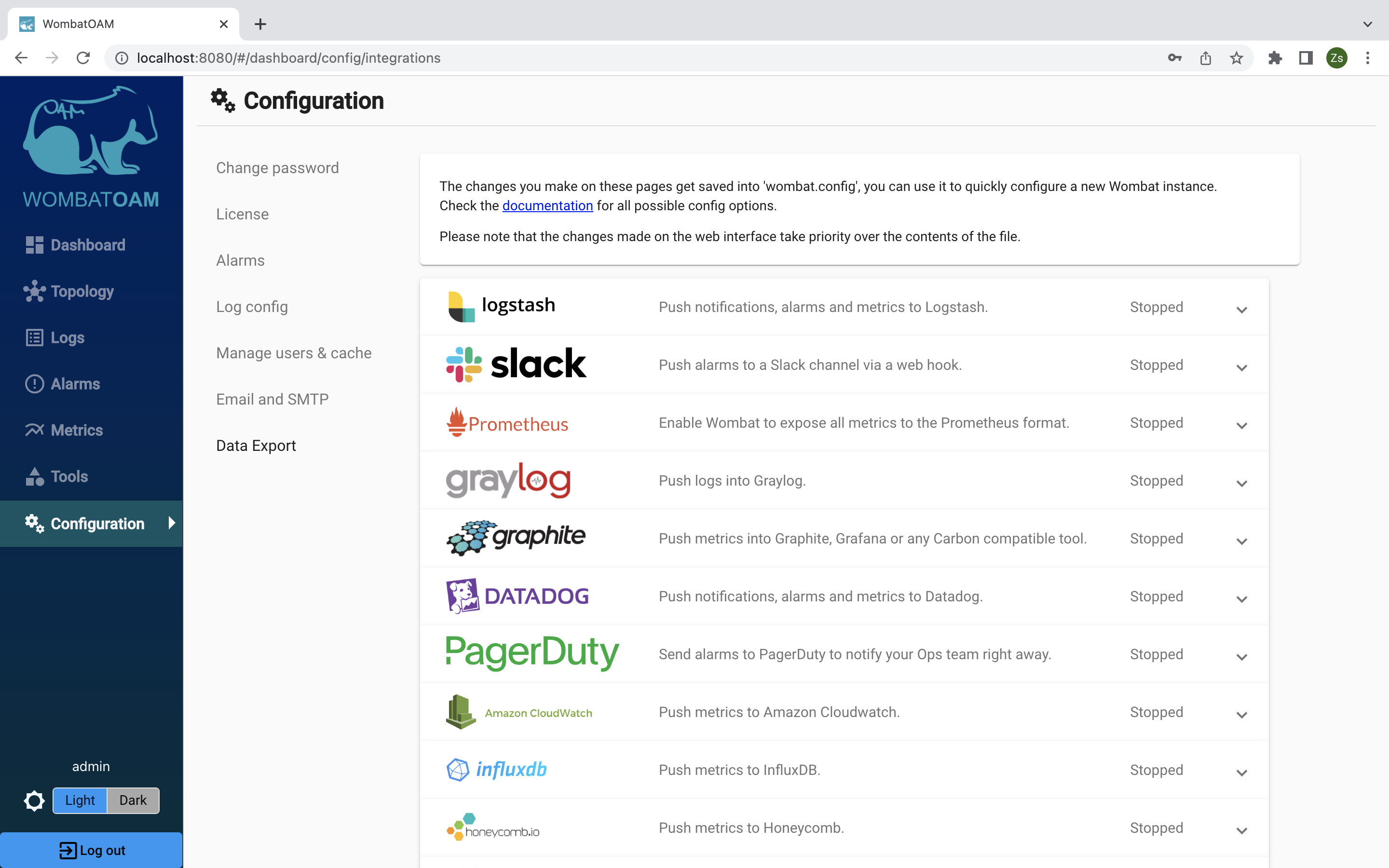The image size is (1389, 868).
Task: Click the PagerDuty logo
Action: pos(532,653)
